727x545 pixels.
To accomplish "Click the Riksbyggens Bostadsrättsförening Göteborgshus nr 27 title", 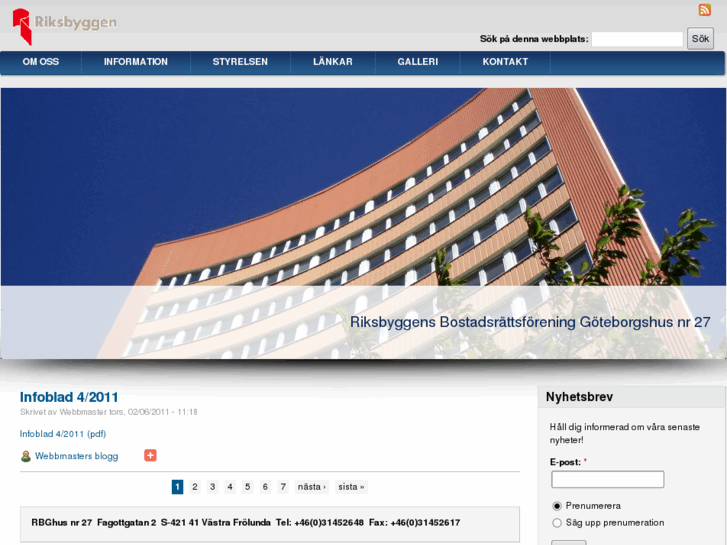I will (530, 322).
